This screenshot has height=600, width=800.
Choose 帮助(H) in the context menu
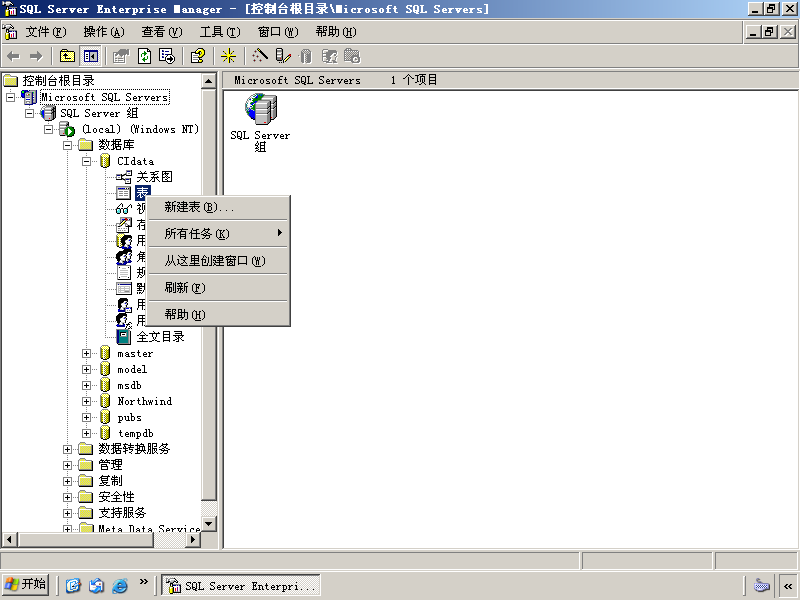(218, 315)
